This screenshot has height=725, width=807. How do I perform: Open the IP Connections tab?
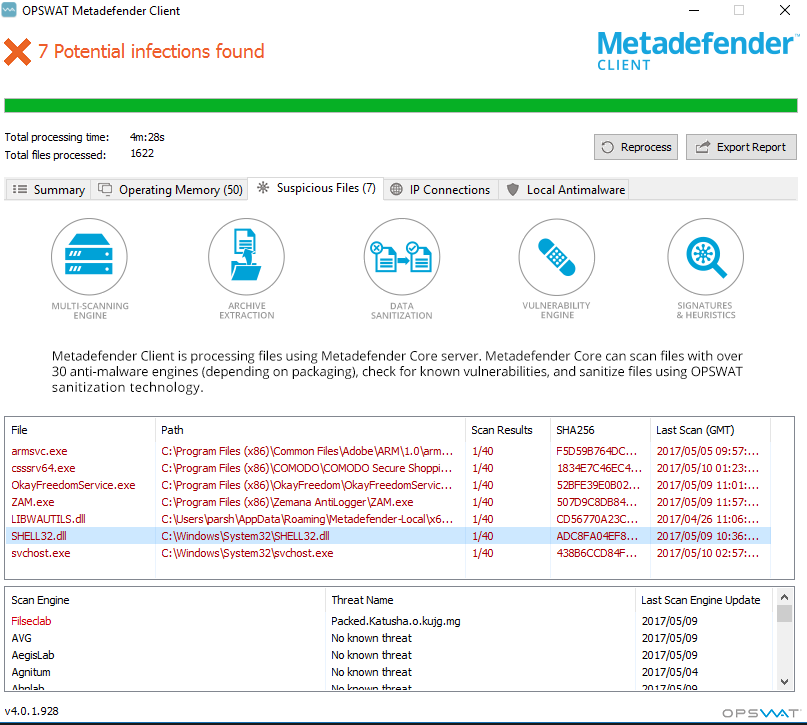click(x=441, y=189)
